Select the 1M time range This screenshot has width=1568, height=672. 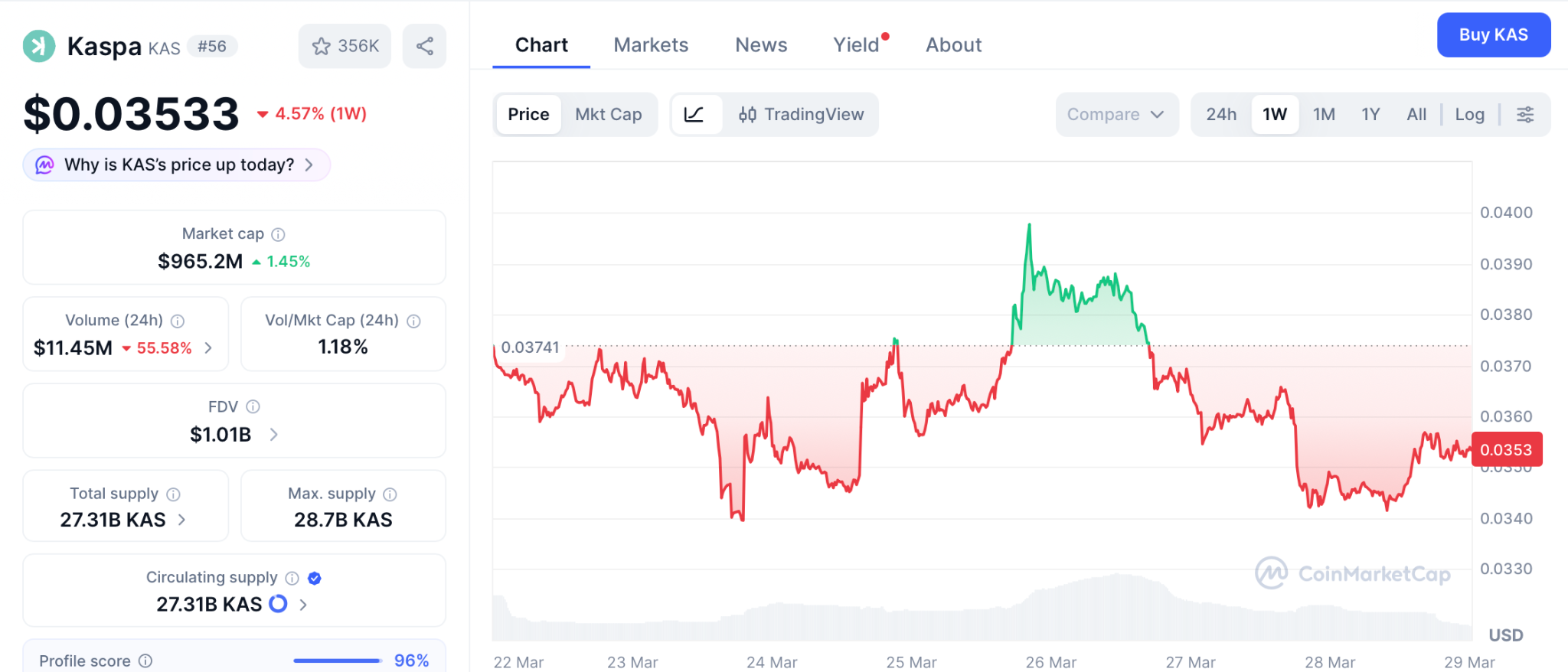pyautogui.click(x=1324, y=115)
